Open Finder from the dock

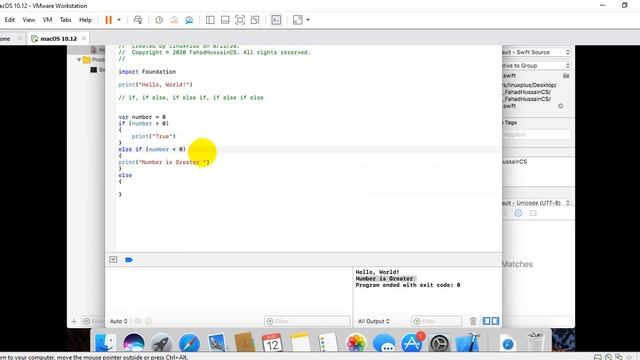pos(105,342)
